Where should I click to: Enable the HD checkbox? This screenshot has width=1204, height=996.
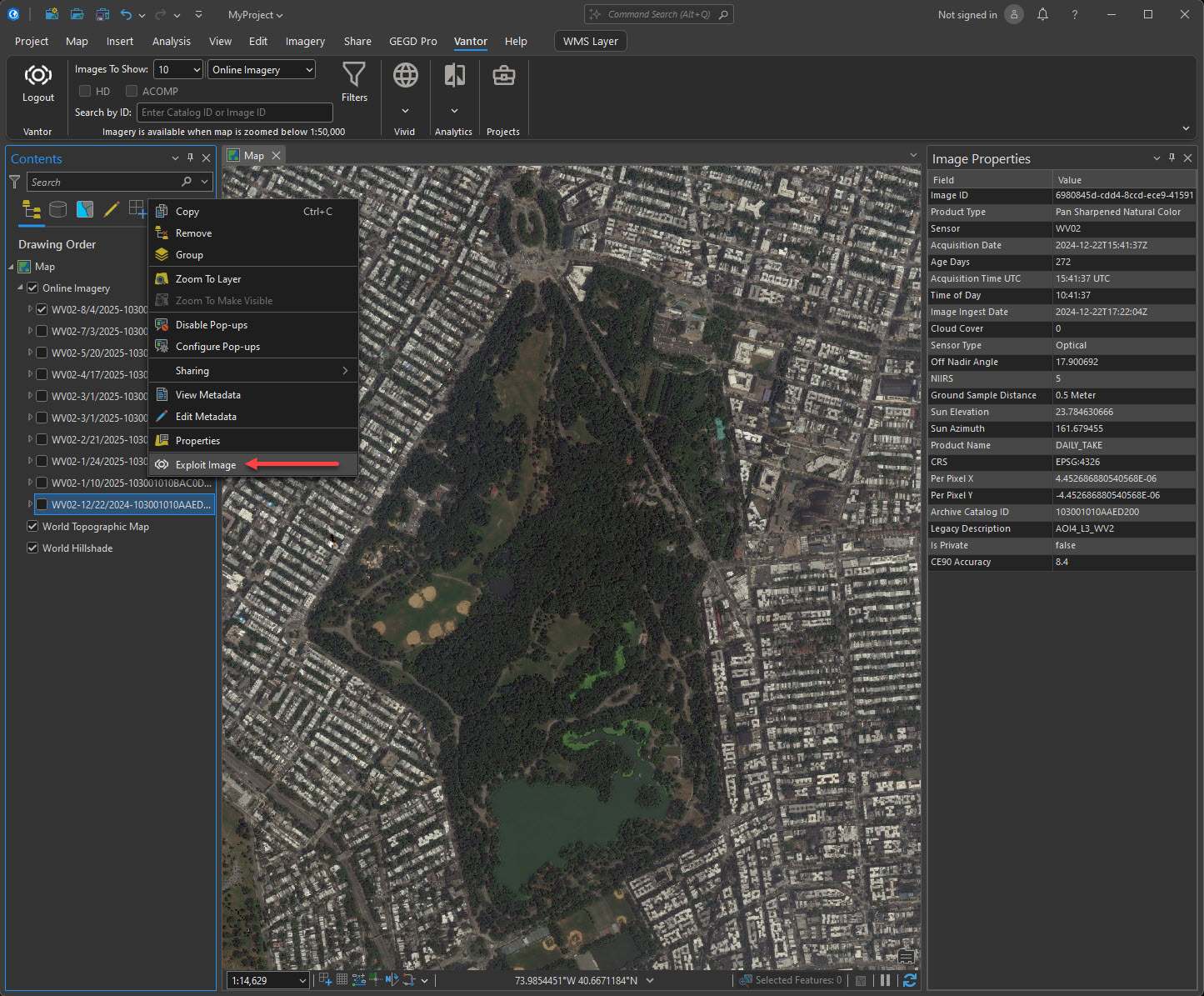pyautogui.click(x=85, y=91)
